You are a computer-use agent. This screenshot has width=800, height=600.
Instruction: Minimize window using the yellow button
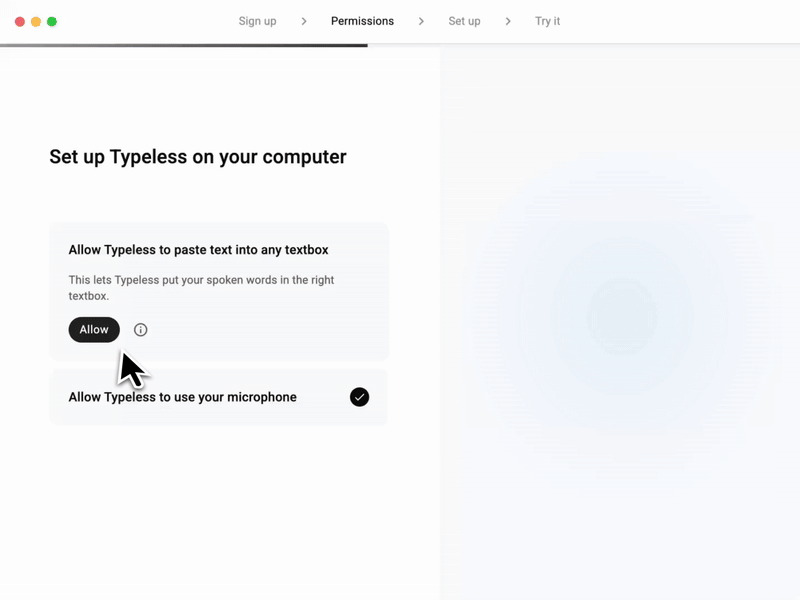(x=36, y=21)
